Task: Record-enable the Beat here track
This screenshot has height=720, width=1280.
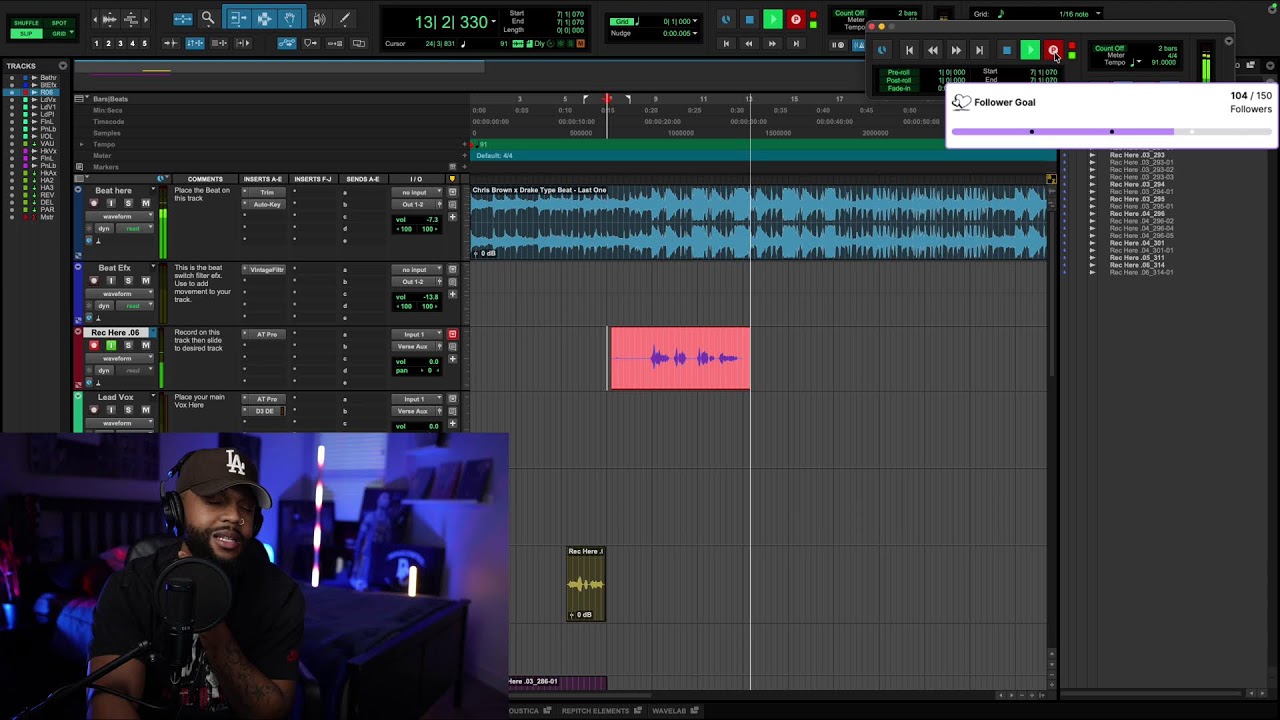Action: pos(94,204)
